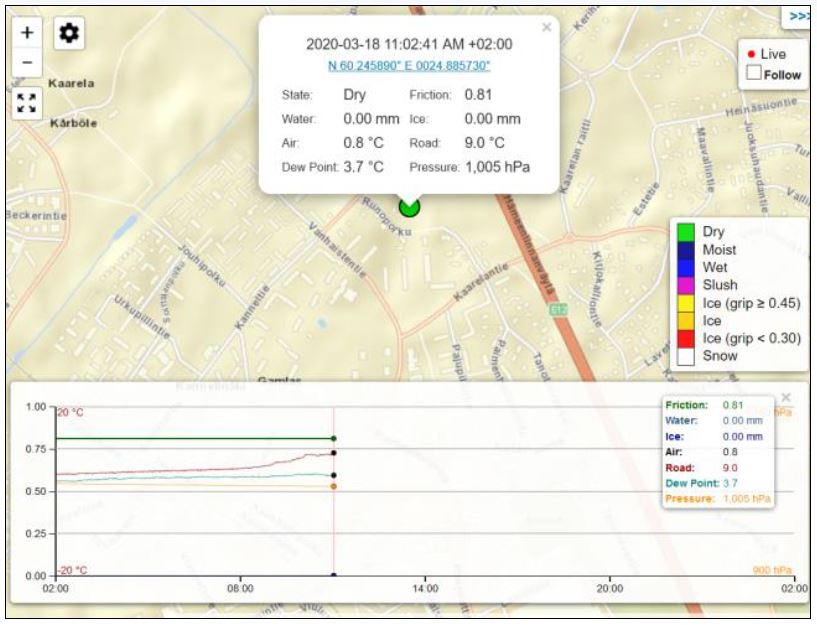Close the chart panel
Viewport: 817px width, 625px height.
pos(785,397)
